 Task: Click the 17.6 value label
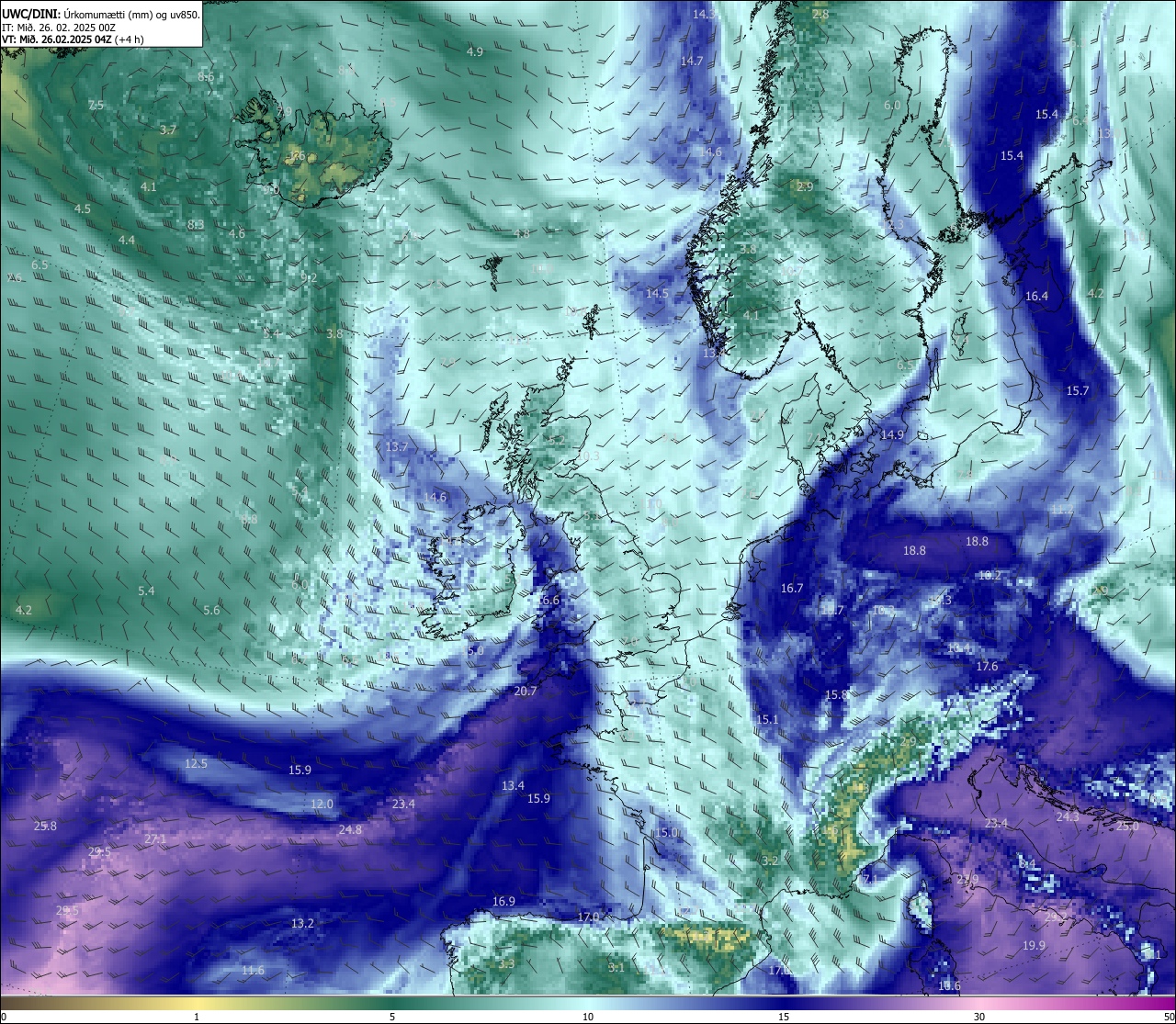coord(987,666)
